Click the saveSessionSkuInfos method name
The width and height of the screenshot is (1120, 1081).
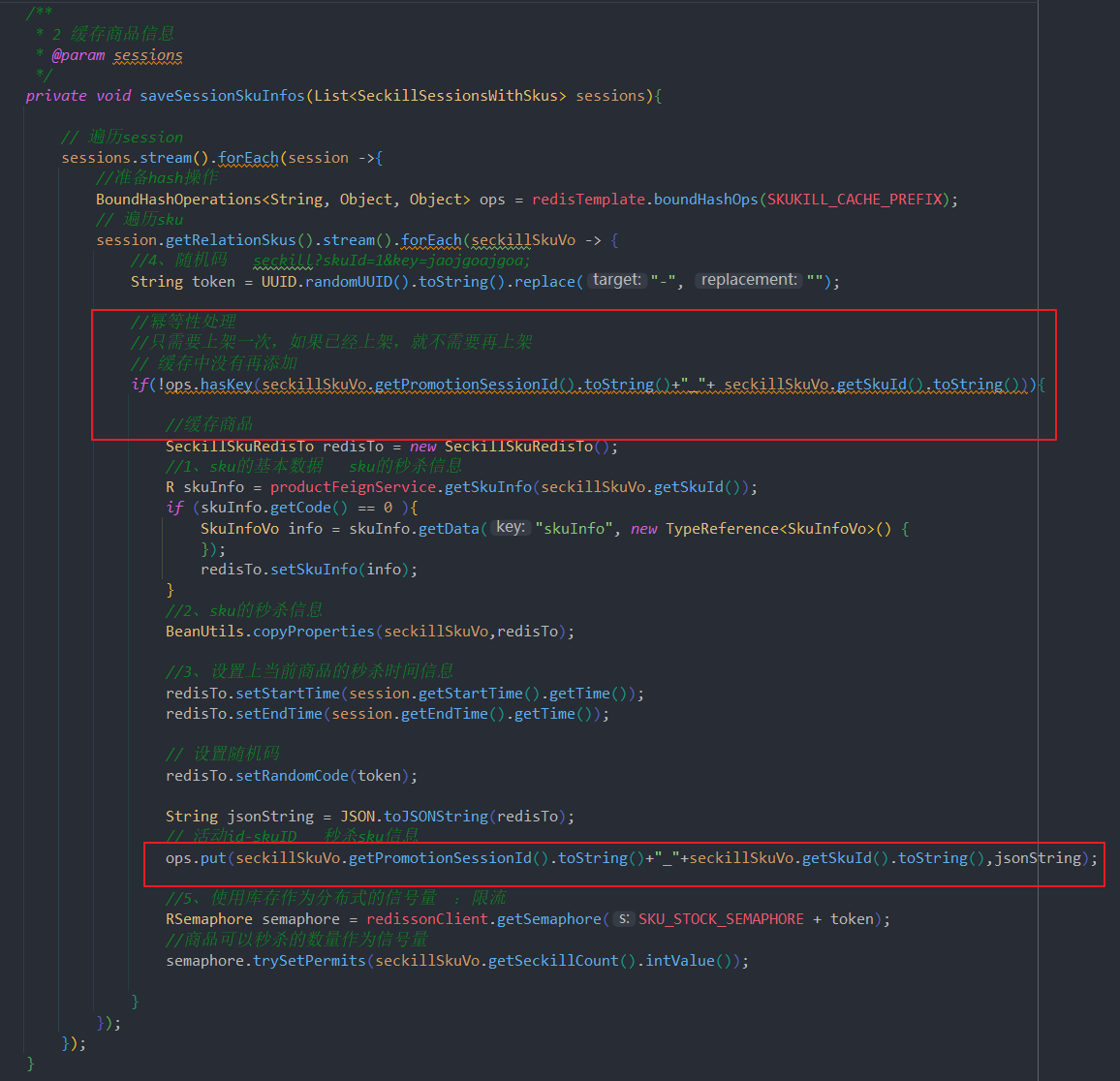222,96
